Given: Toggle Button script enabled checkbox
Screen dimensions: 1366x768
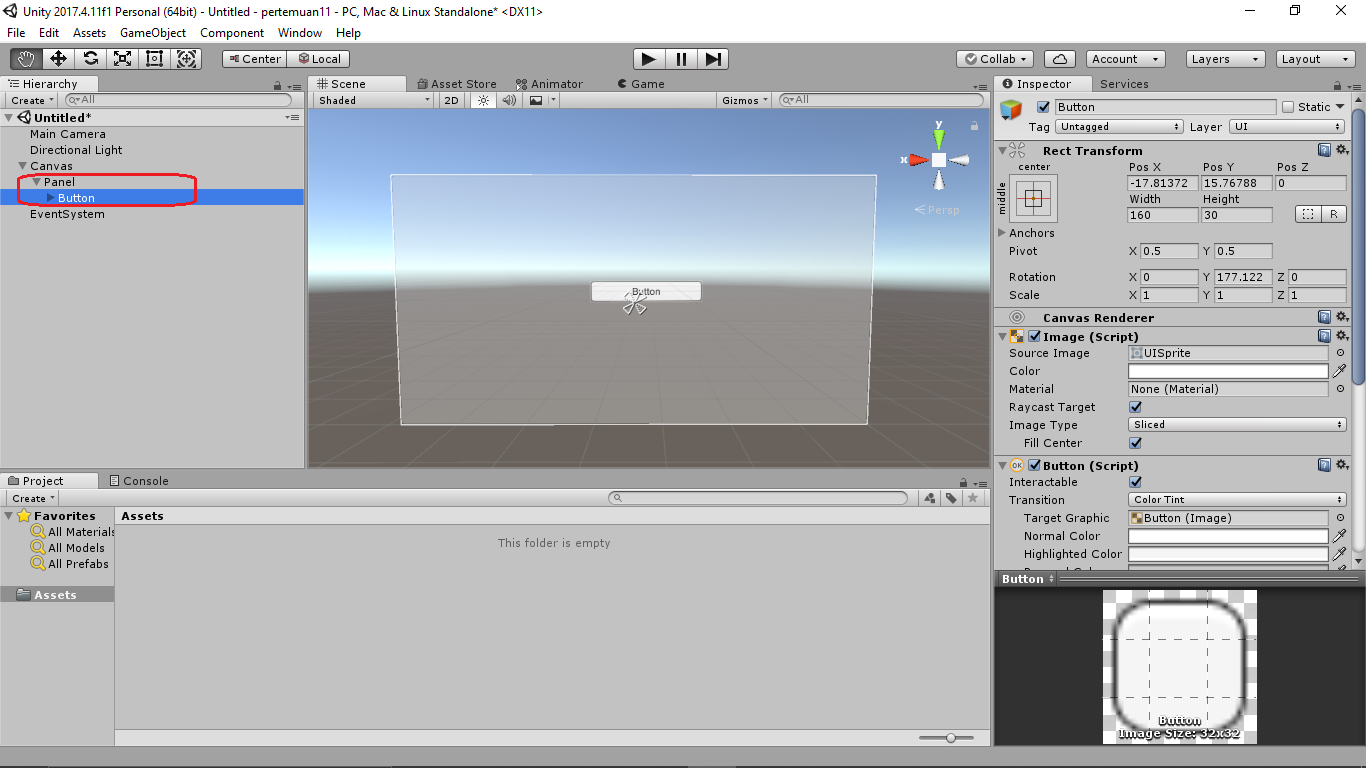Looking at the screenshot, I should (x=1035, y=465).
